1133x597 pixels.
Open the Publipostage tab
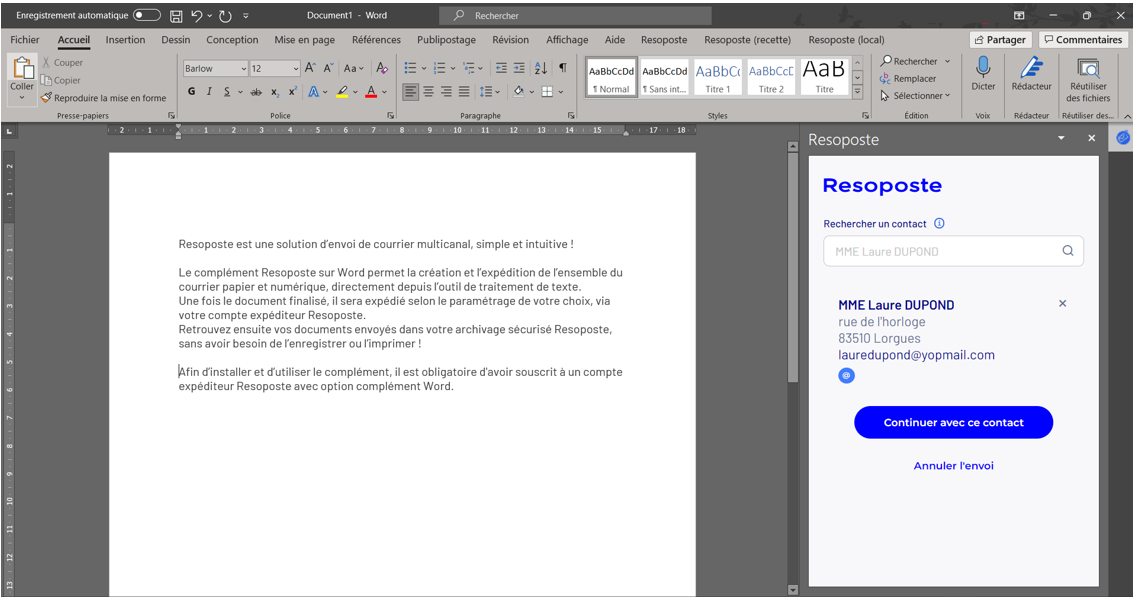[x=446, y=40]
